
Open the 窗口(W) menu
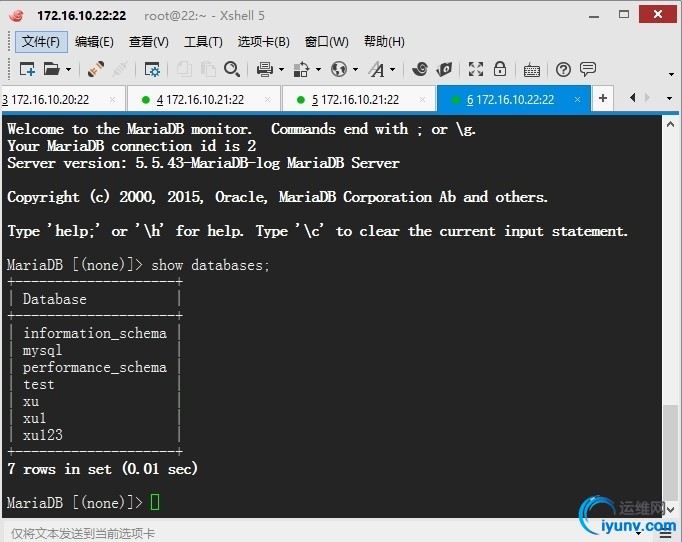[x=327, y=42]
